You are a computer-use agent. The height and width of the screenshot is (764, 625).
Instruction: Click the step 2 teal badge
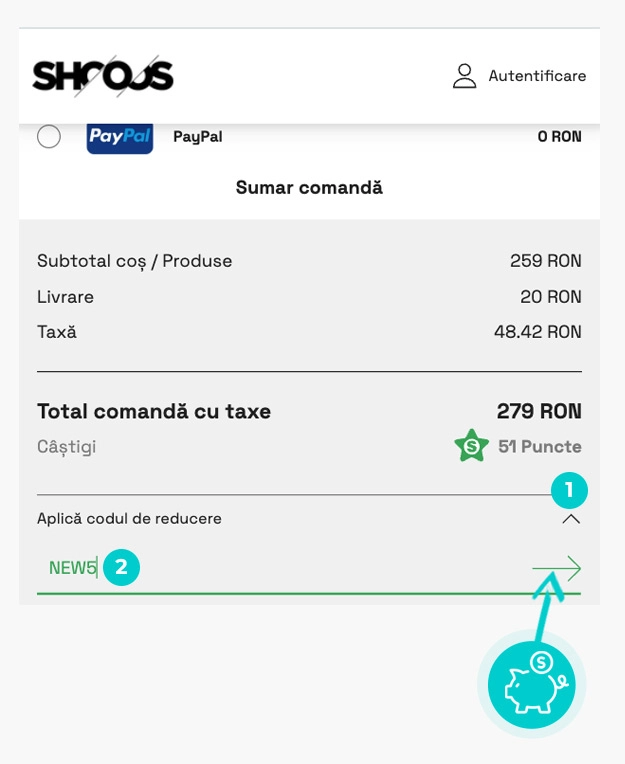pyautogui.click(x=121, y=567)
